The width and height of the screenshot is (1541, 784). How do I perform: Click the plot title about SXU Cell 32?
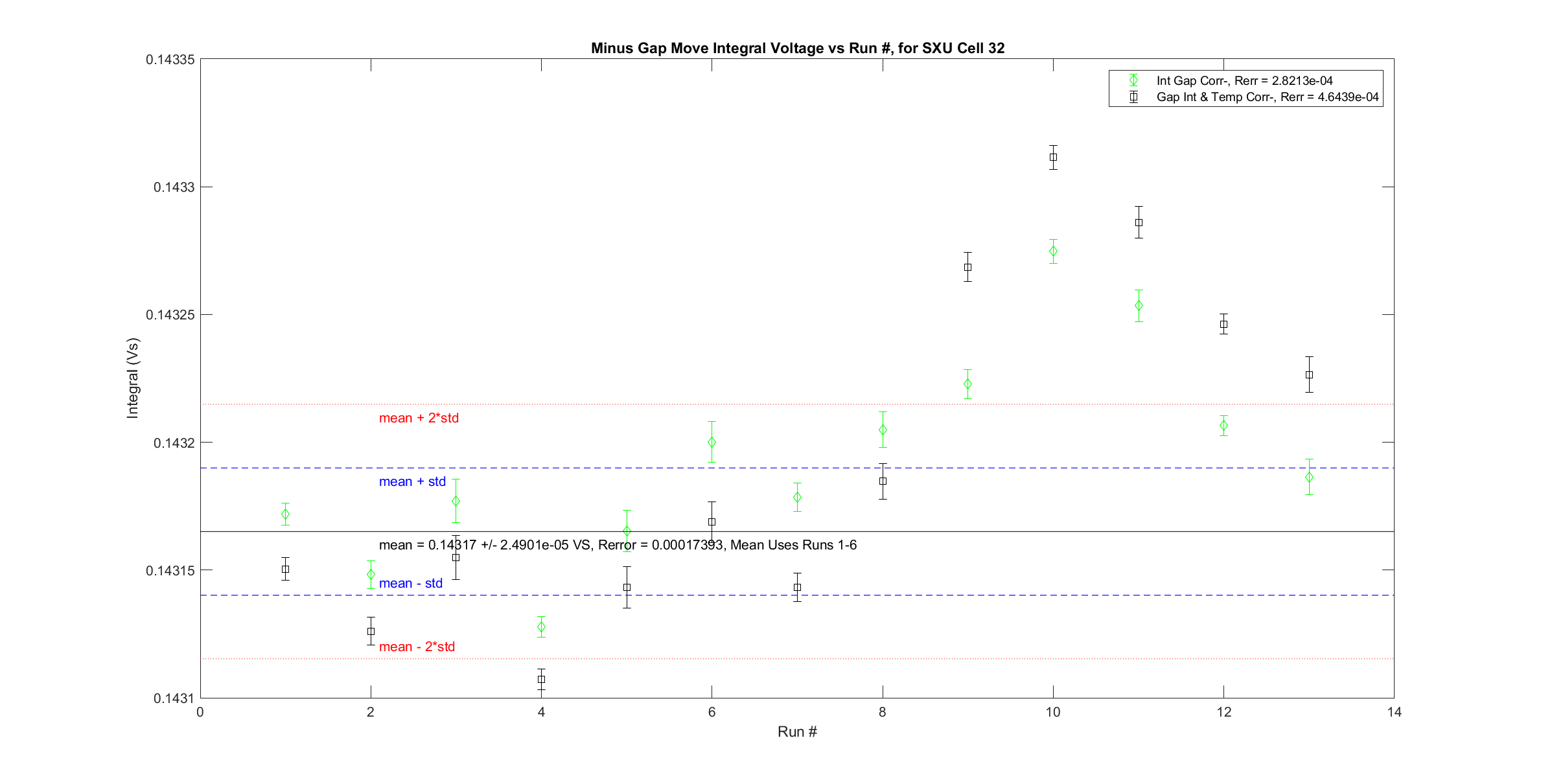797,49
